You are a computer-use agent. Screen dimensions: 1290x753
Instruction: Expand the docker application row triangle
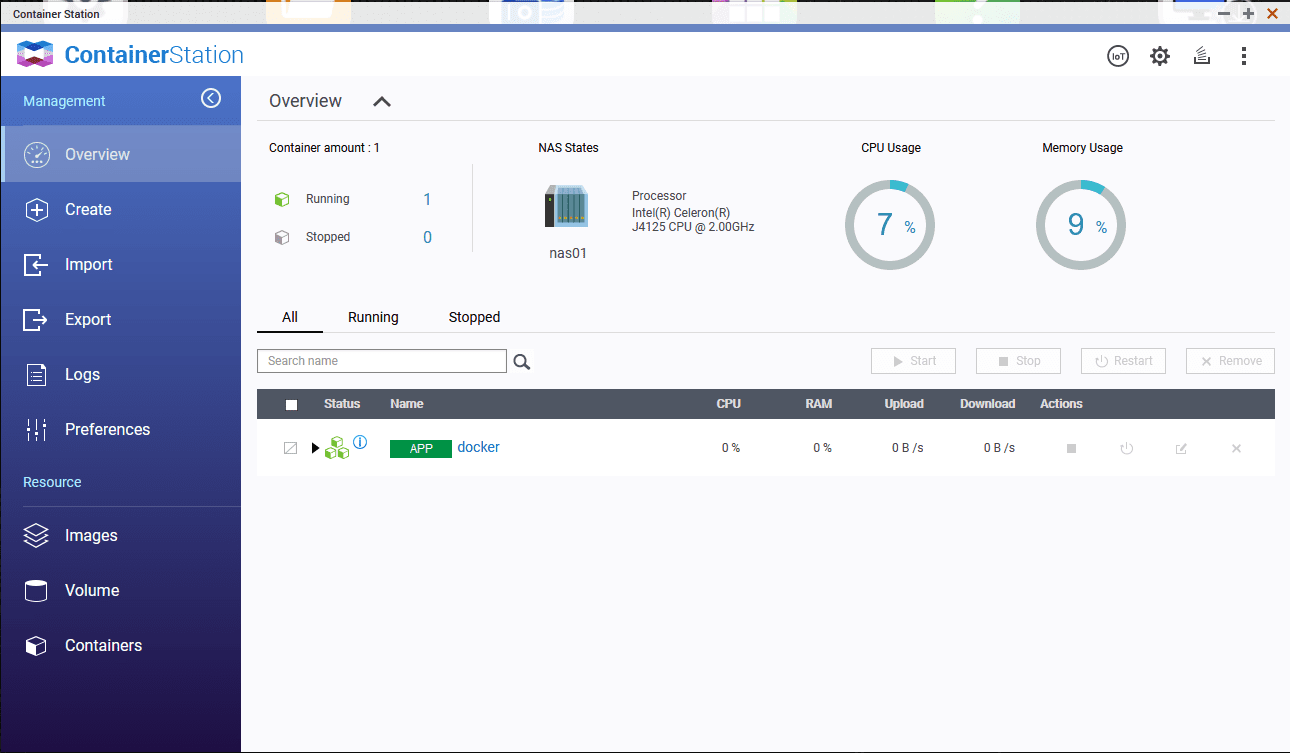(316, 448)
